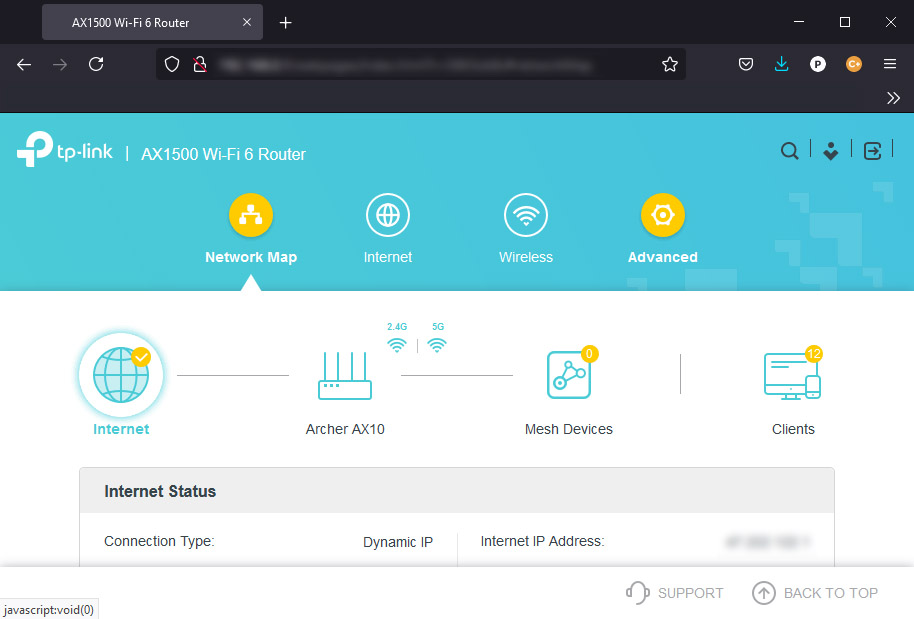Click the search magnifier icon in router header
Screen dimensions: 914x619
[x=789, y=151]
